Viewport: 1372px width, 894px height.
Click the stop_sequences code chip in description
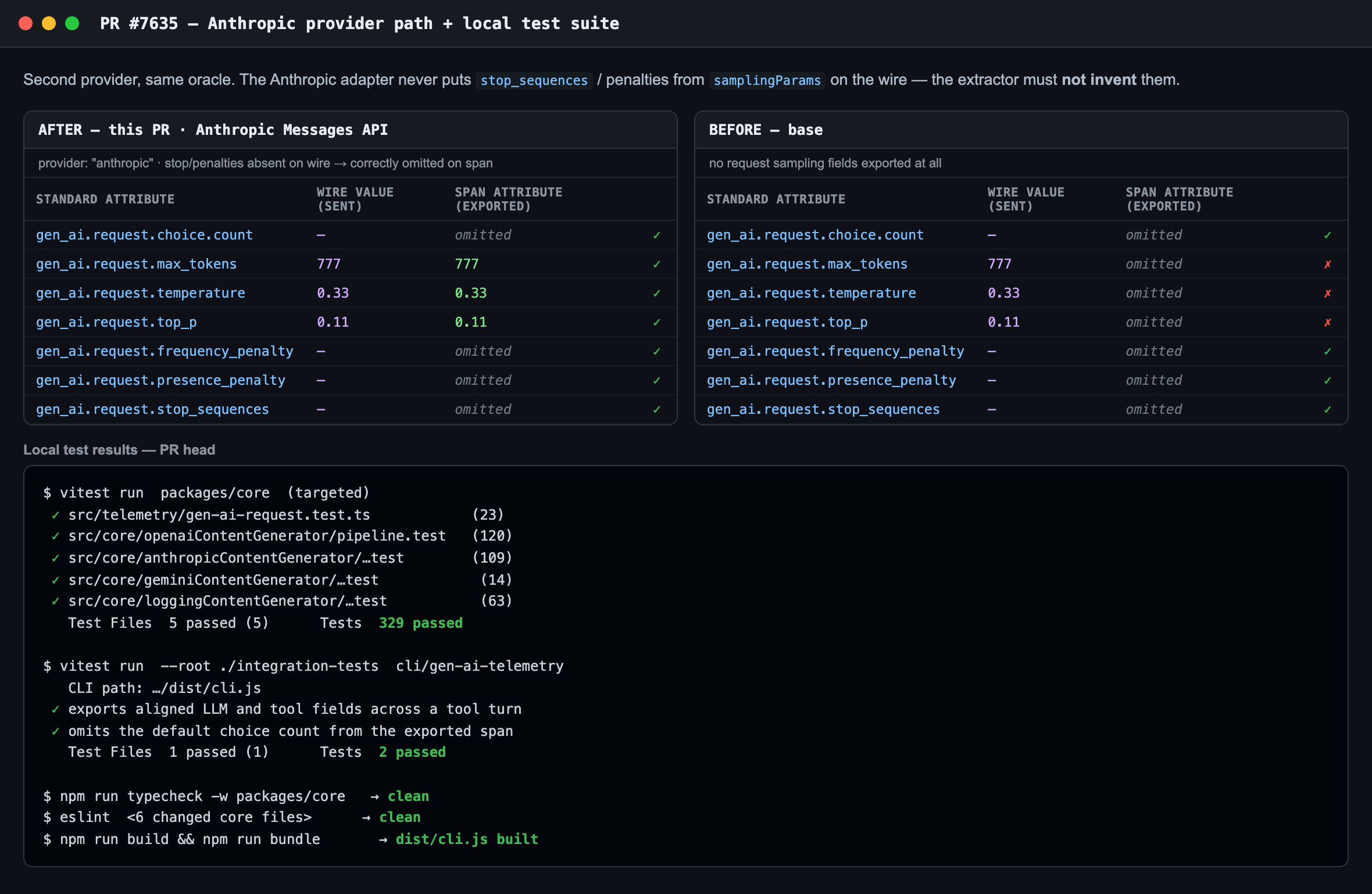coord(534,80)
